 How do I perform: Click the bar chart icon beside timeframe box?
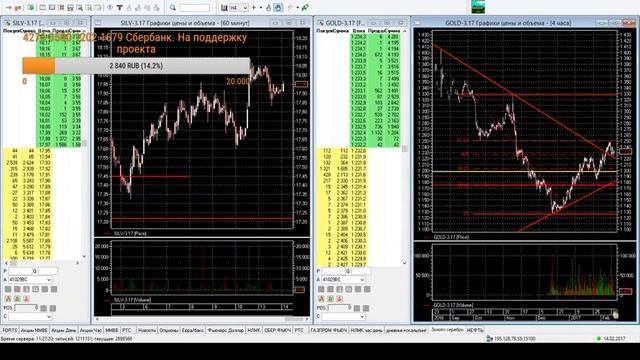tap(224, 8)
